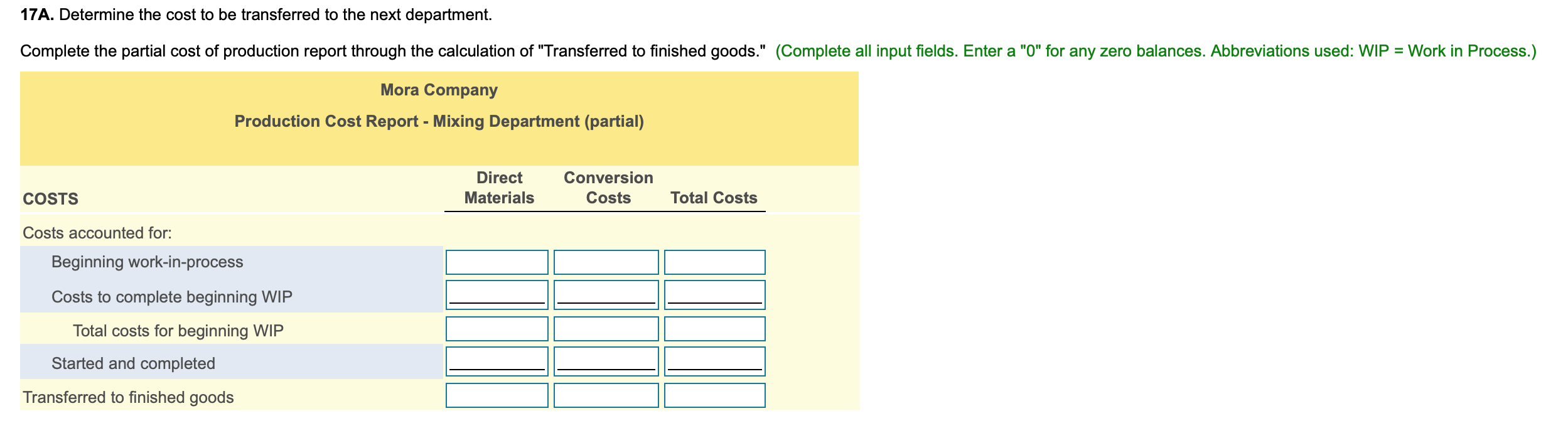
Task: Select the Costs to complete beginning WIP Total Costs field
Action: (x=714, y=295)
